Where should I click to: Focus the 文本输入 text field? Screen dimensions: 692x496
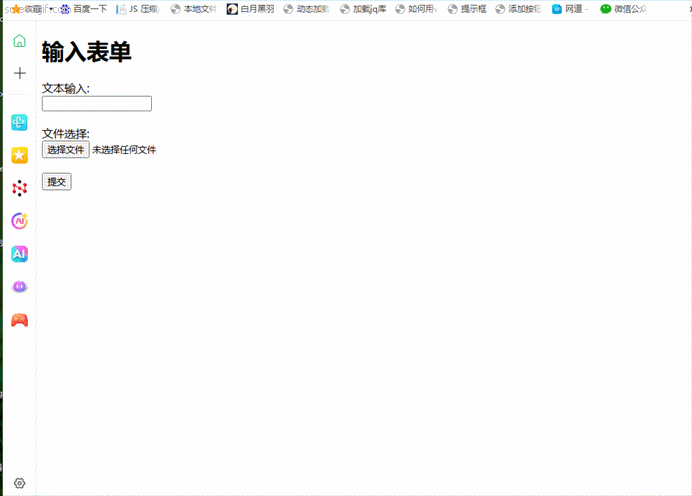[97, 104]
